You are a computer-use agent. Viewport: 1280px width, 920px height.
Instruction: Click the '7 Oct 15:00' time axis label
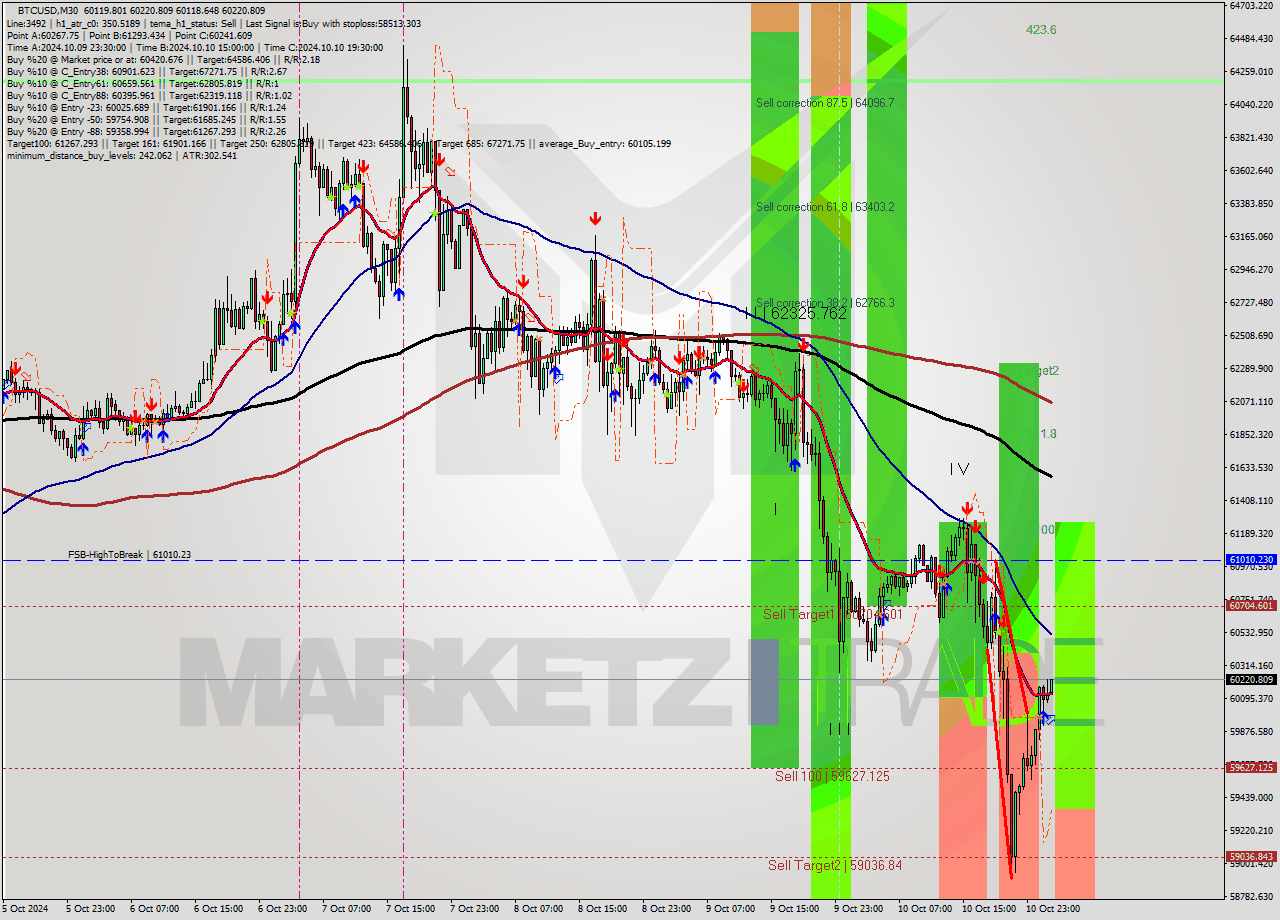[411, 909]
